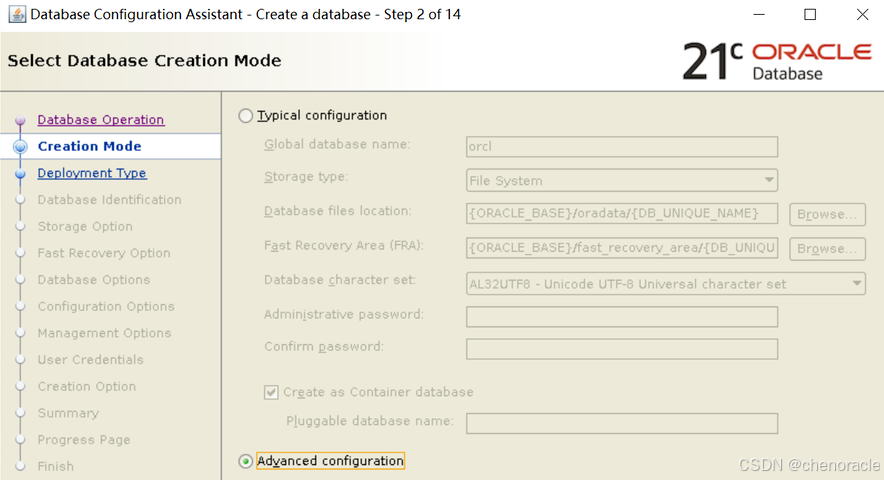Viewport: 884px width, 480px height.
Task: Select the Typical configuration radio button
Action: click(246, 116)
